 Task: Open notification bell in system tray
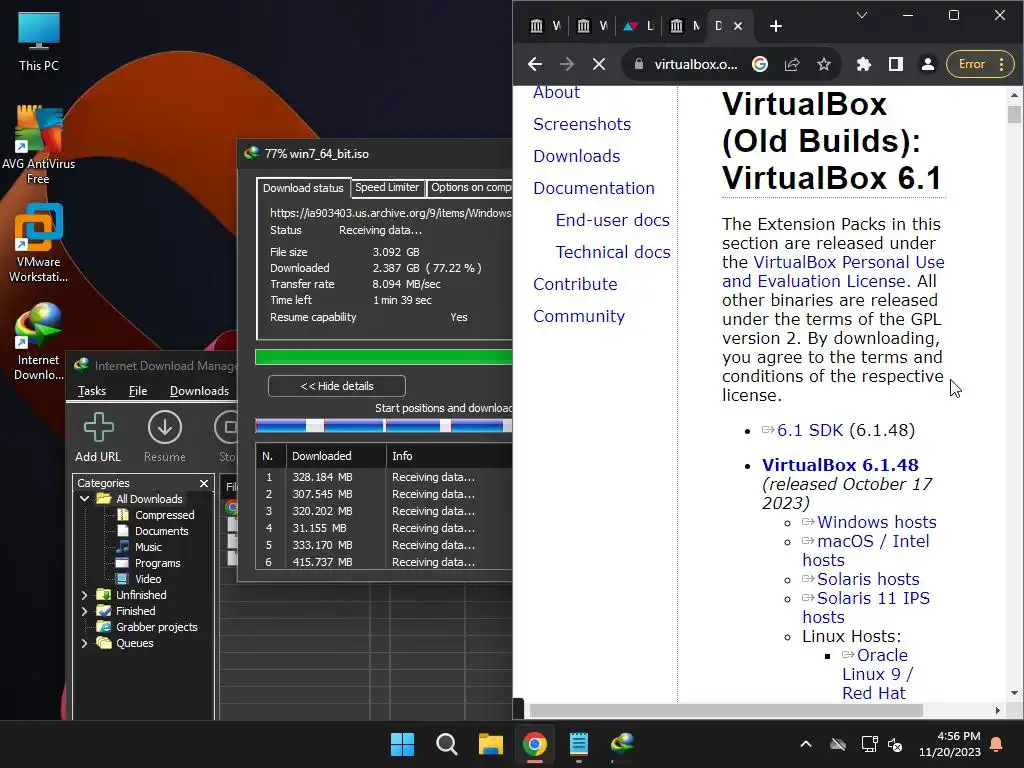(x=997, y=744)
